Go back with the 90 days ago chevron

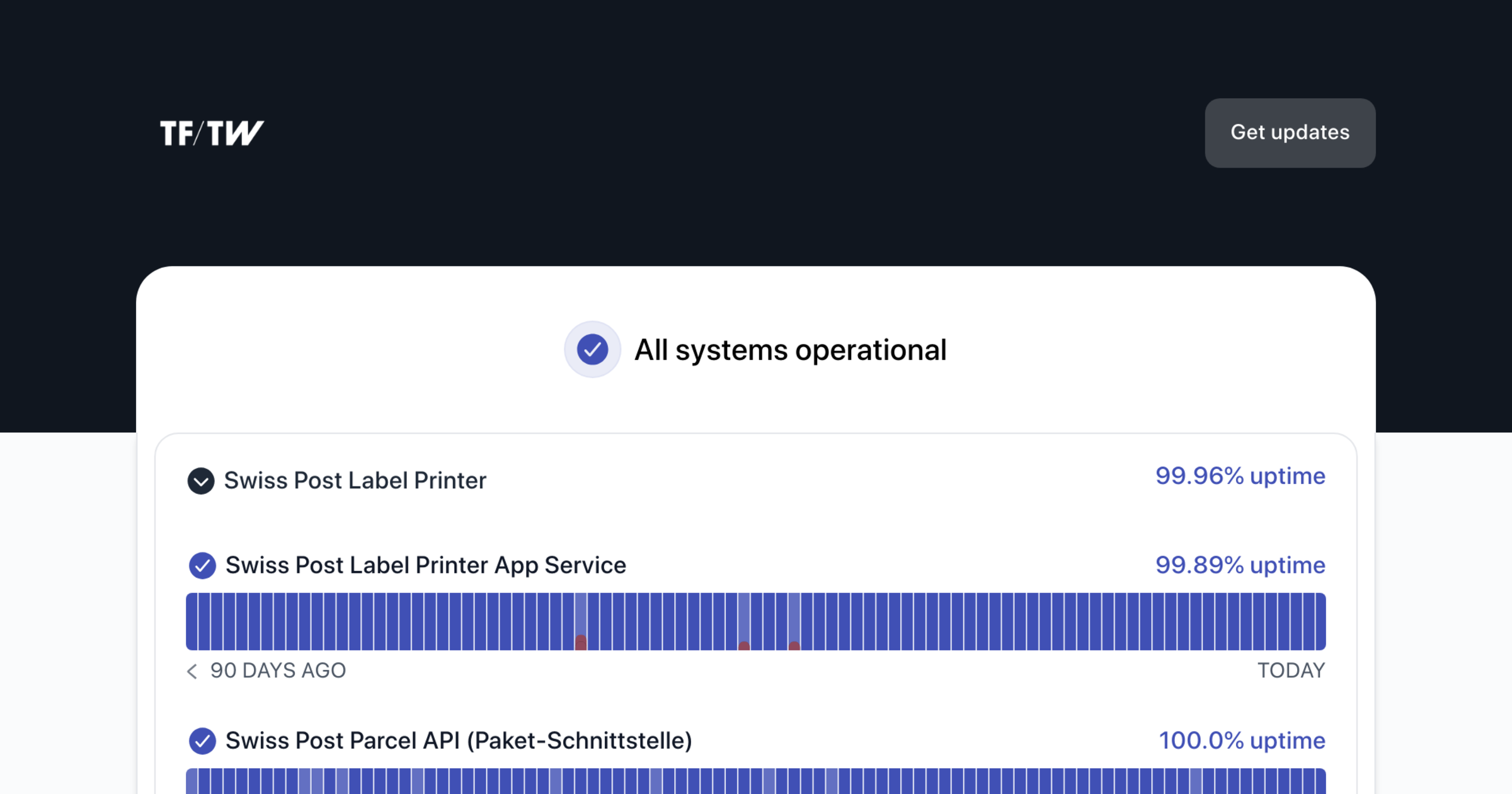(x=192, y=671)
